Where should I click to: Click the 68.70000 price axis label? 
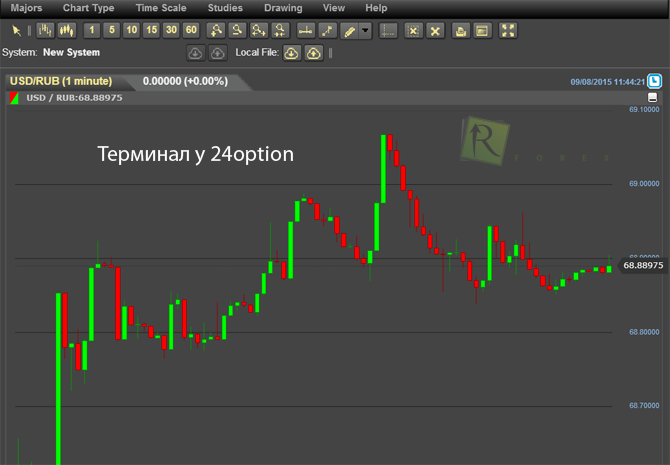click(644, 406)
